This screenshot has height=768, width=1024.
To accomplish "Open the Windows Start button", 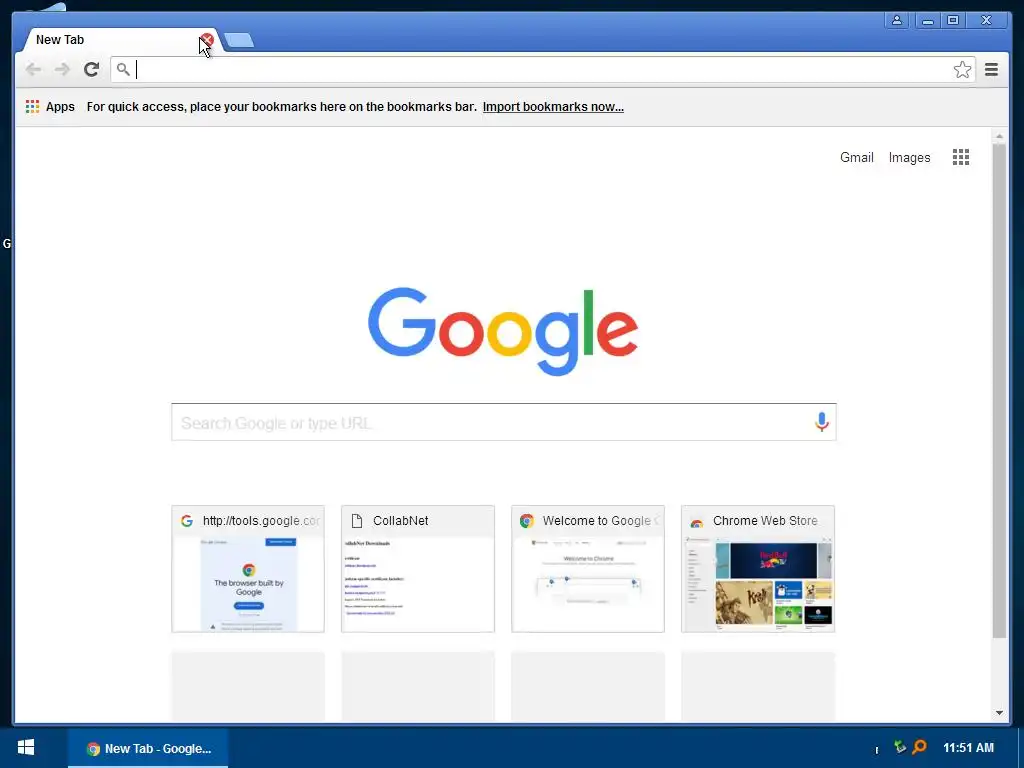I will click(x=26, y=748).
